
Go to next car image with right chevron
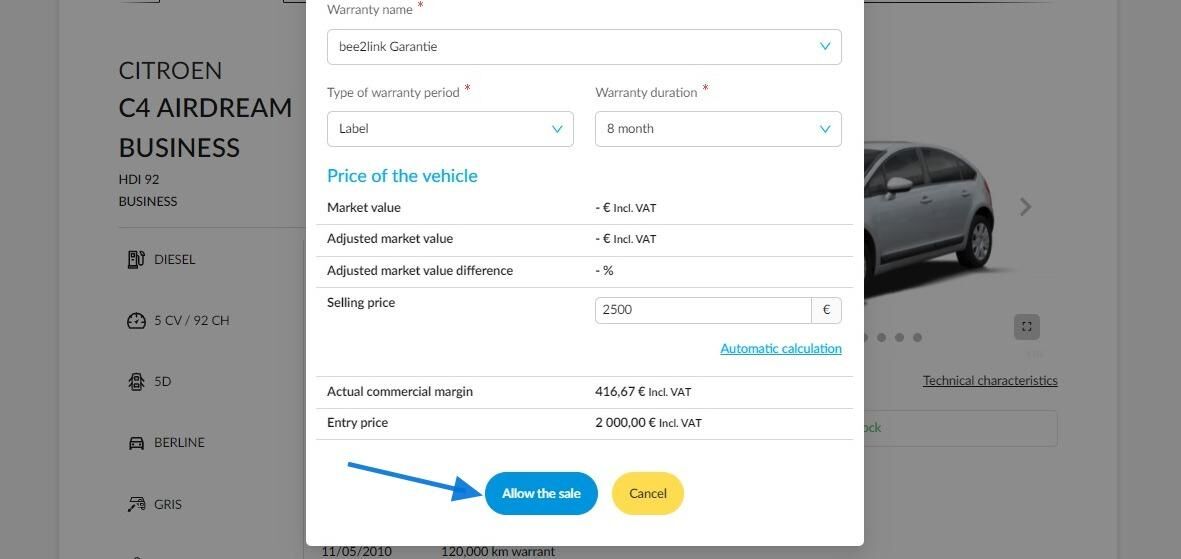pyautogui.click(x=1025, y=206)
